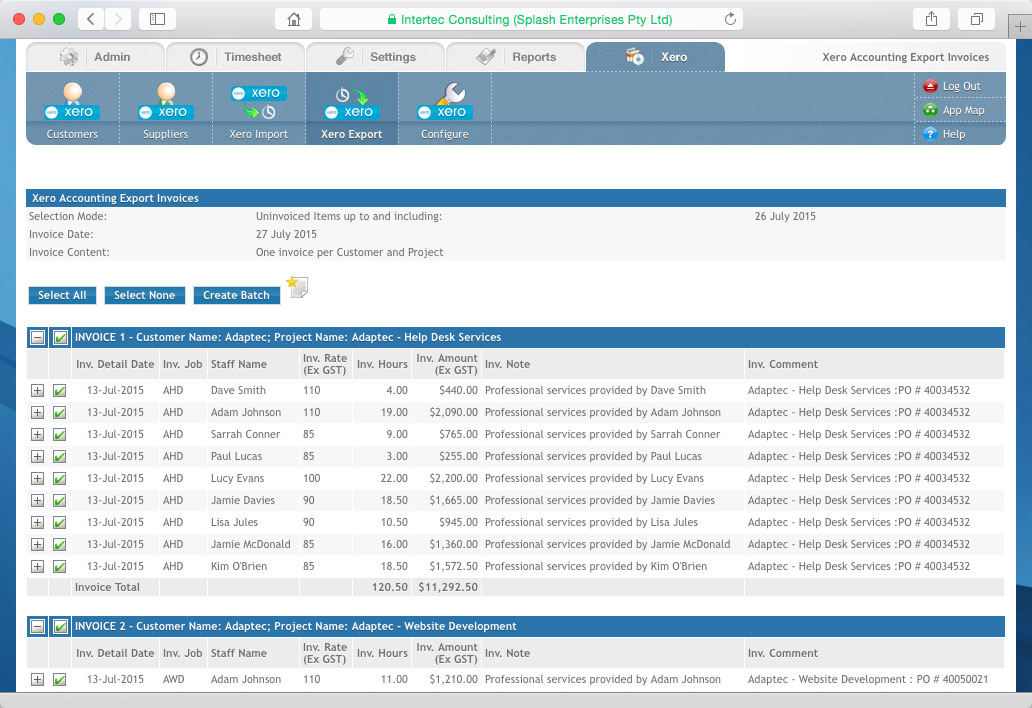Select the Xero tab
This screenshot has width=1032, height=708.
coord(656,57)
